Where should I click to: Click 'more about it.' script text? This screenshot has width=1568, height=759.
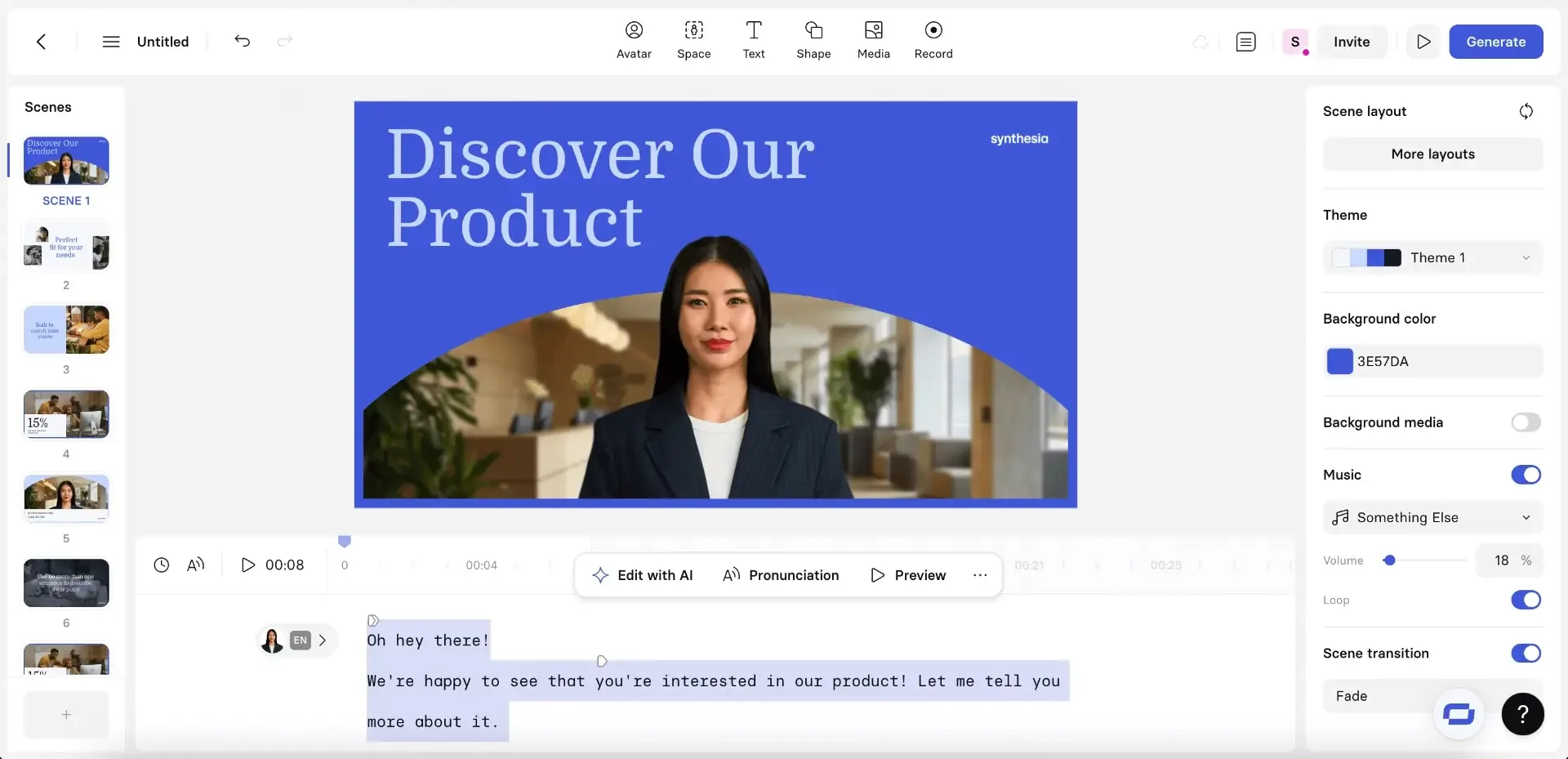pyautogui.click(x=433, y=722)
